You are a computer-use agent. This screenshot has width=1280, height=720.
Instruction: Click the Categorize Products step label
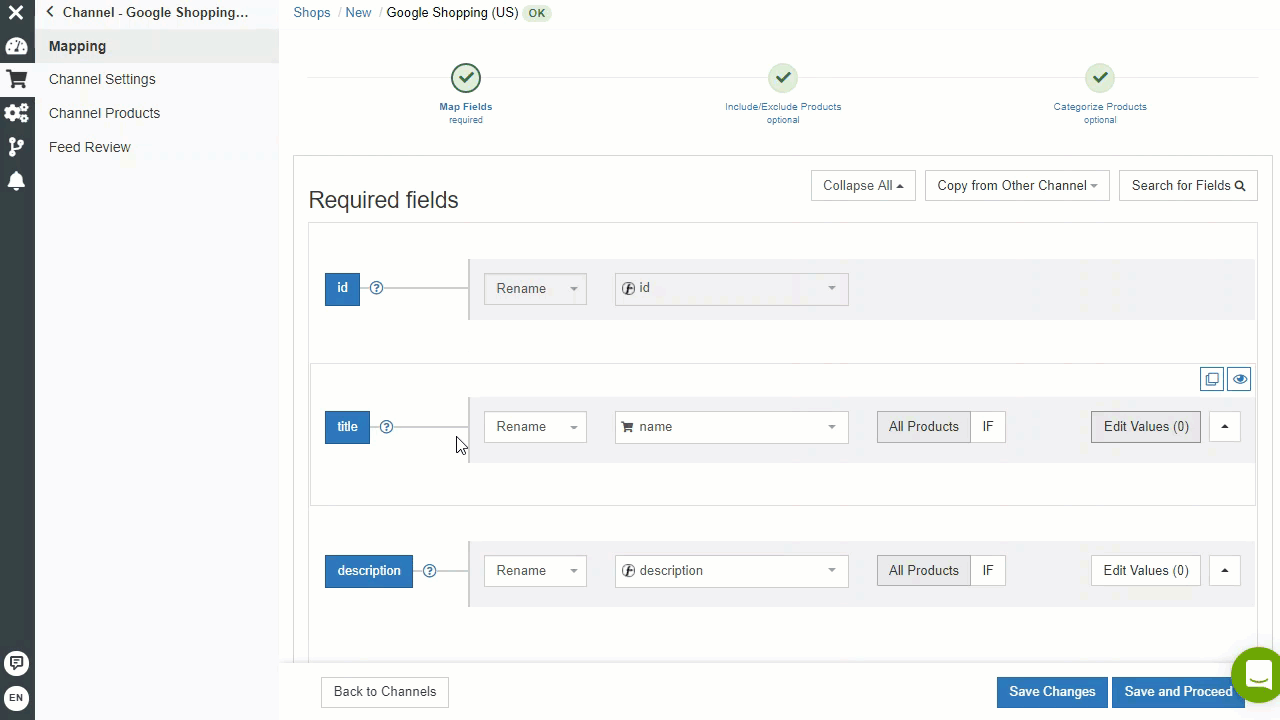[1100, 107]
